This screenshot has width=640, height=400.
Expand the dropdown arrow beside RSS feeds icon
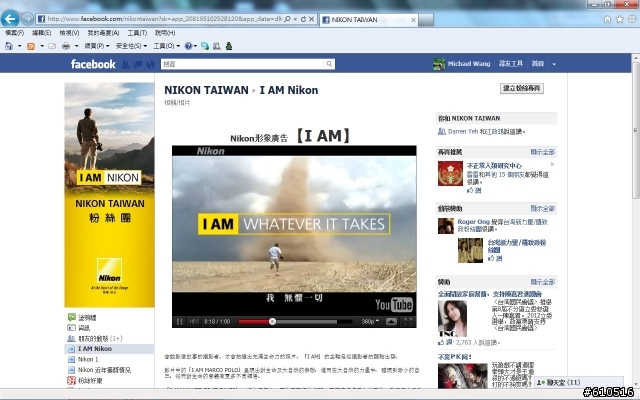pos(42,46)
